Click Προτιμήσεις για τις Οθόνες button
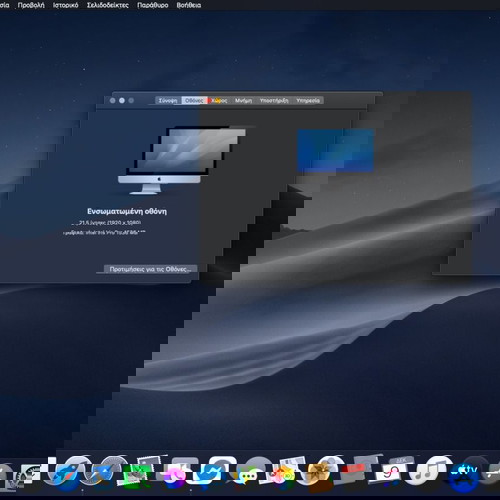 click(x=150, y=269)
